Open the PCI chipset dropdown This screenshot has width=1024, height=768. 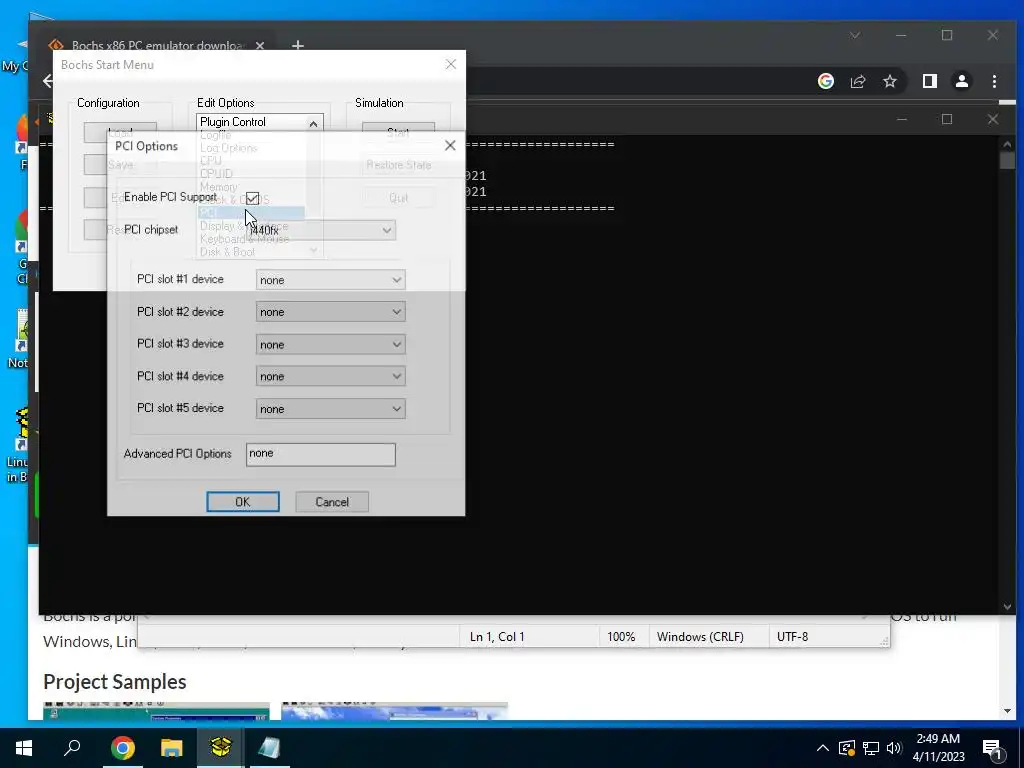(321, 230)
